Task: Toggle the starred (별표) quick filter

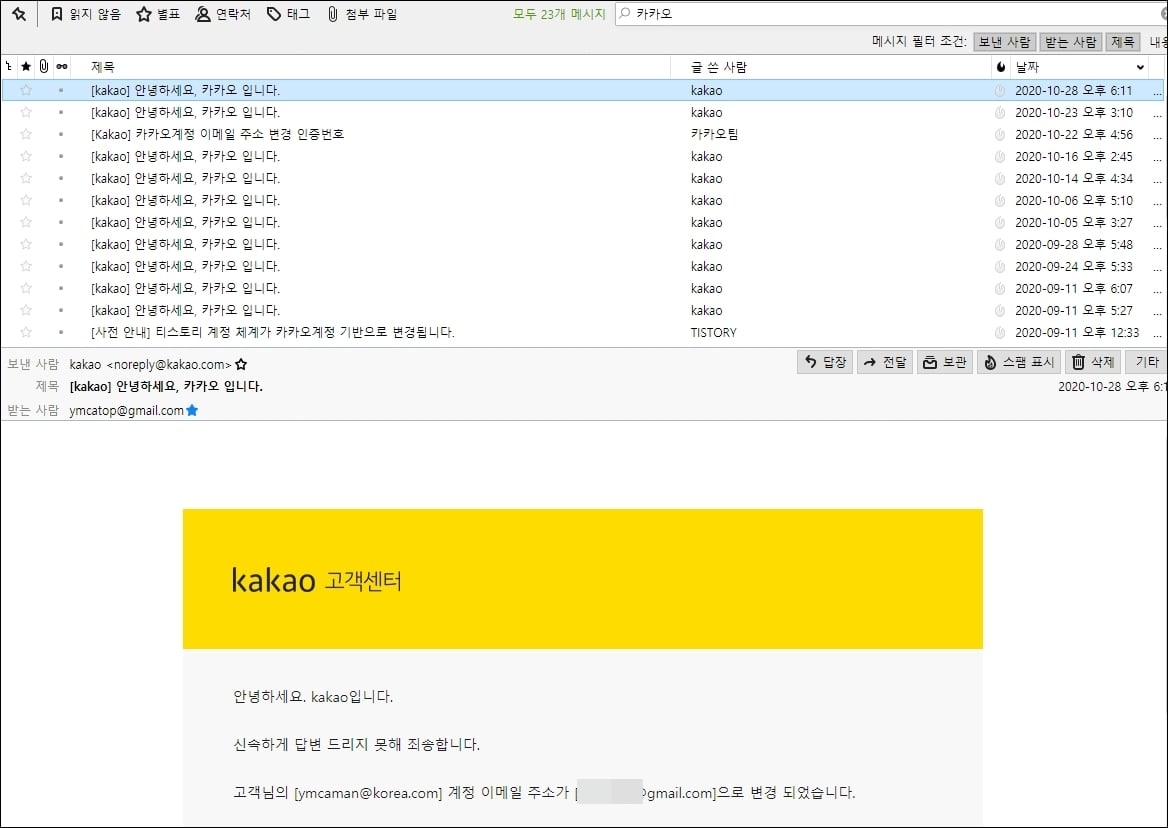Action: click(x=158, y=13)
